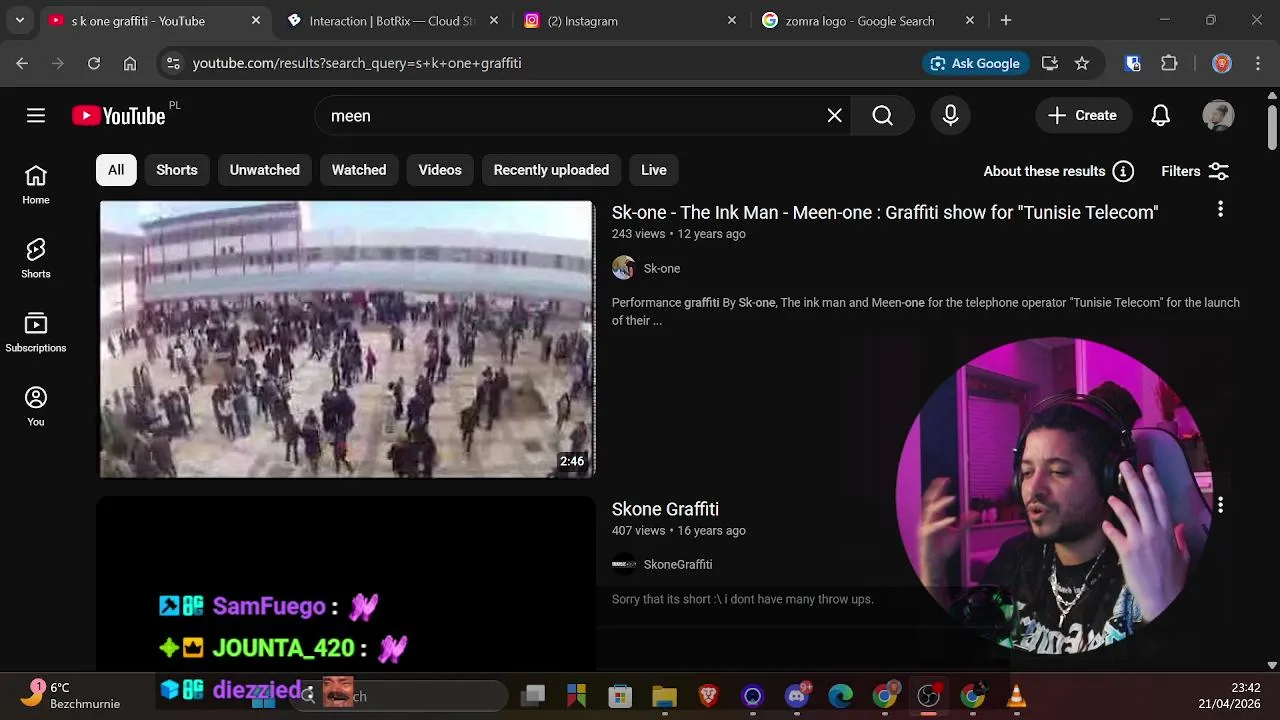Open a new browser tab
Image resolution: width=1280 pixels, height=720 pixels.
(x=1006, y=20)
